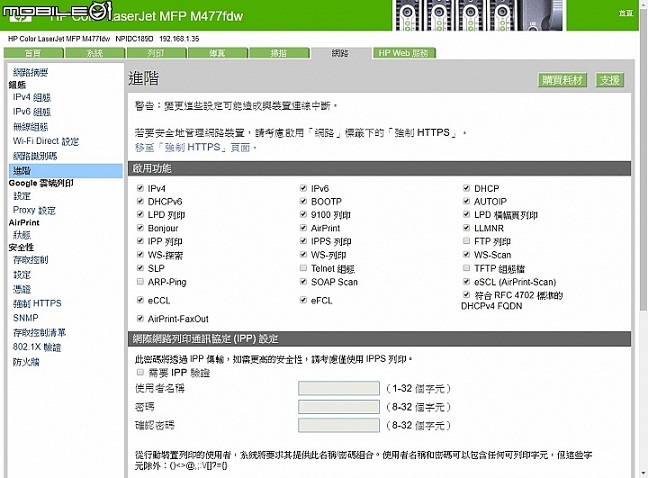The width and height of the screenshot is (648, 478).
Task: Toggle the AirPrint-FaxOut checkbox
Action: 140,319
